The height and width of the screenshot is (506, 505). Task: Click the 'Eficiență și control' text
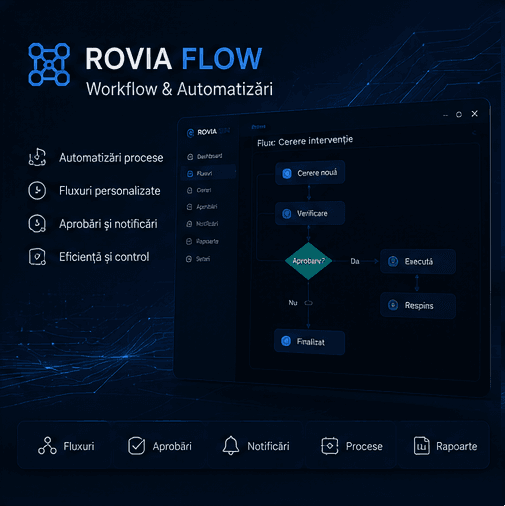pos(104,257)
